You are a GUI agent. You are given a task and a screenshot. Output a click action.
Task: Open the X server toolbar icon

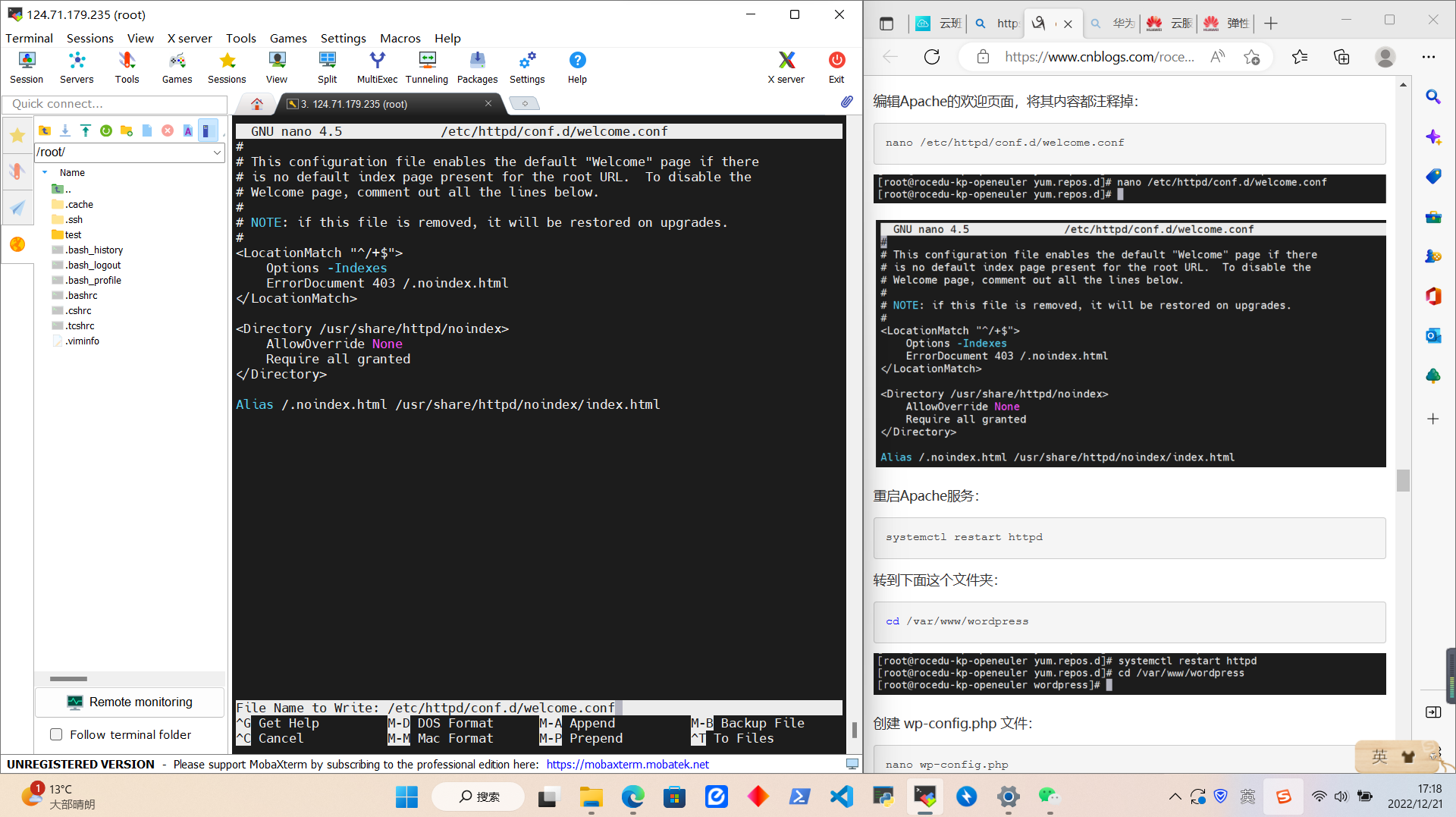(x=786, y=67)
